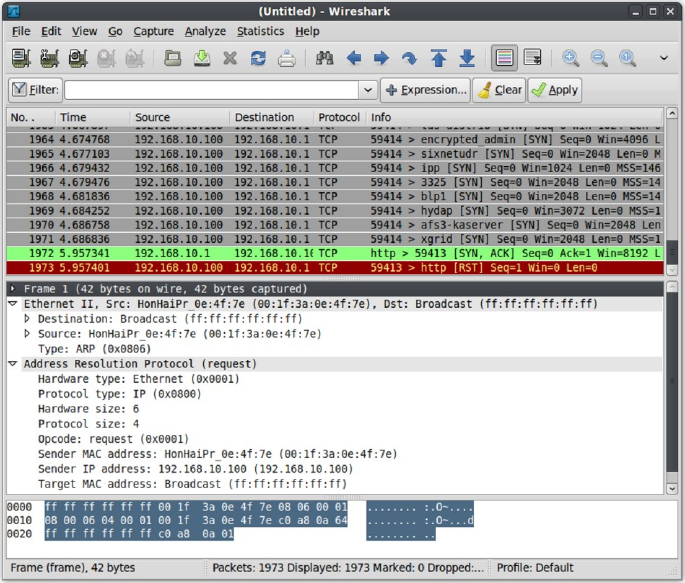Image resolution: width=685 pixels, height=583 pixels.
Task: Jump to the last packet icon
Action: (x=467, y=58)
